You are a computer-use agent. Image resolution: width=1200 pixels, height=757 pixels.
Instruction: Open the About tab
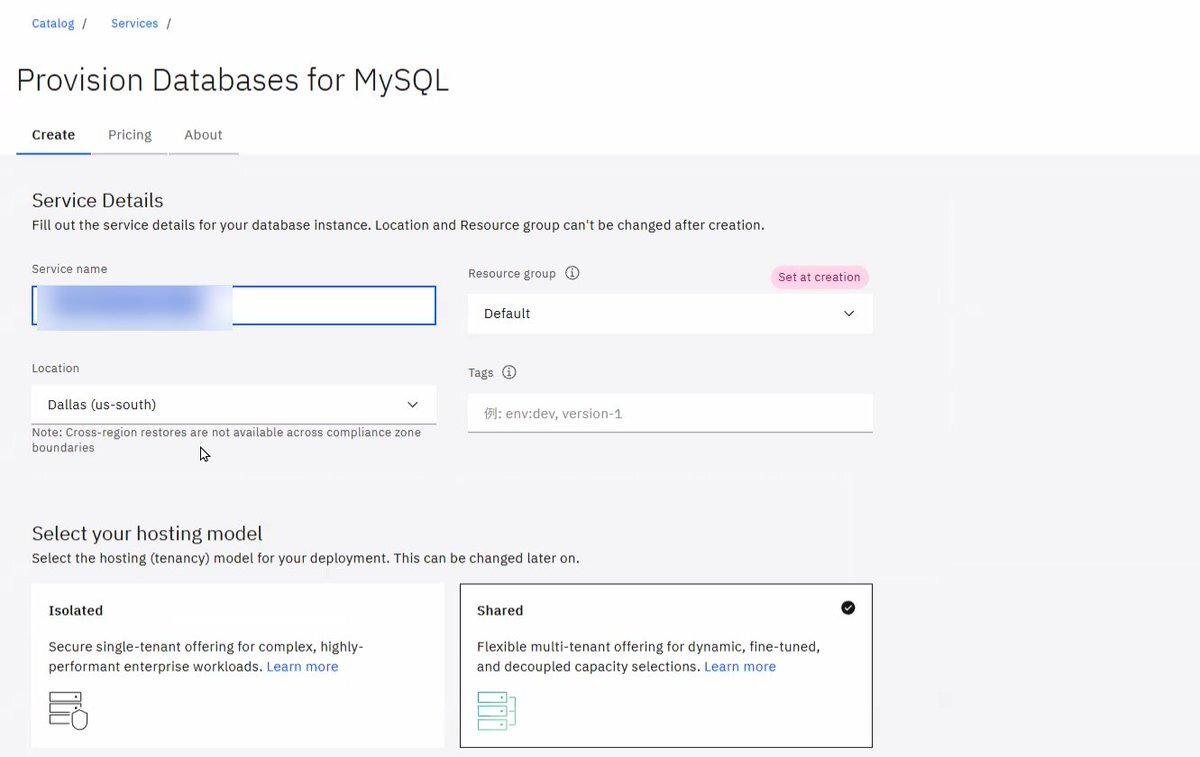[203, 135]
